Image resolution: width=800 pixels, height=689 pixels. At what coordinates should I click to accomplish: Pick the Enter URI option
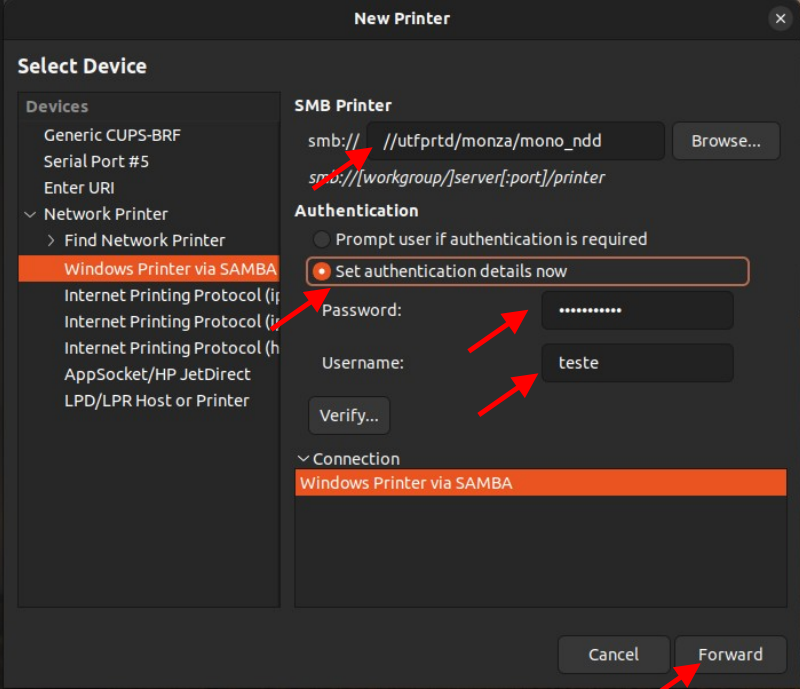pos(79,187)
